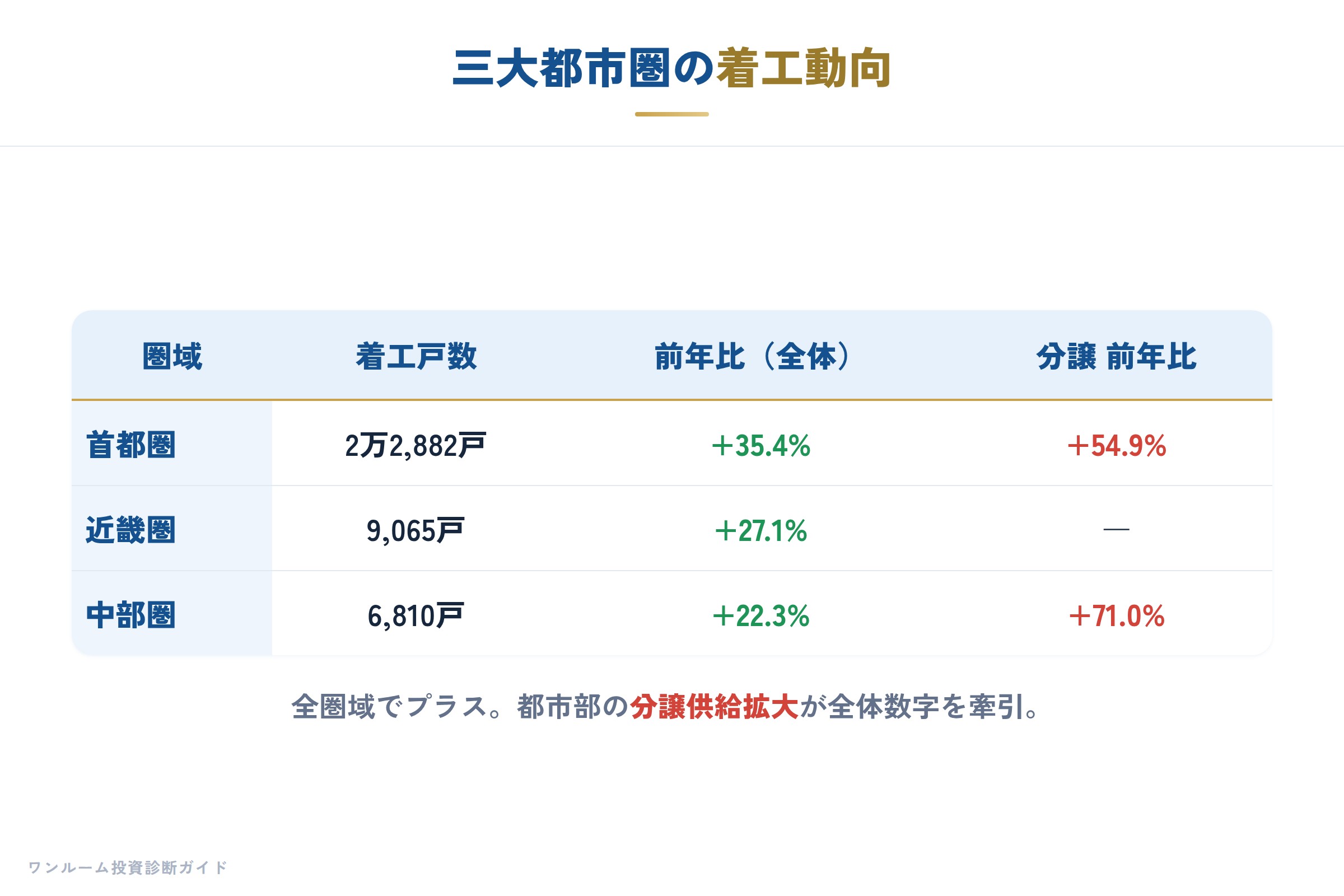The width and height of the screenshot is (1344, 896).
Task: Click the +35.4% value
Action: pos(760,446)
